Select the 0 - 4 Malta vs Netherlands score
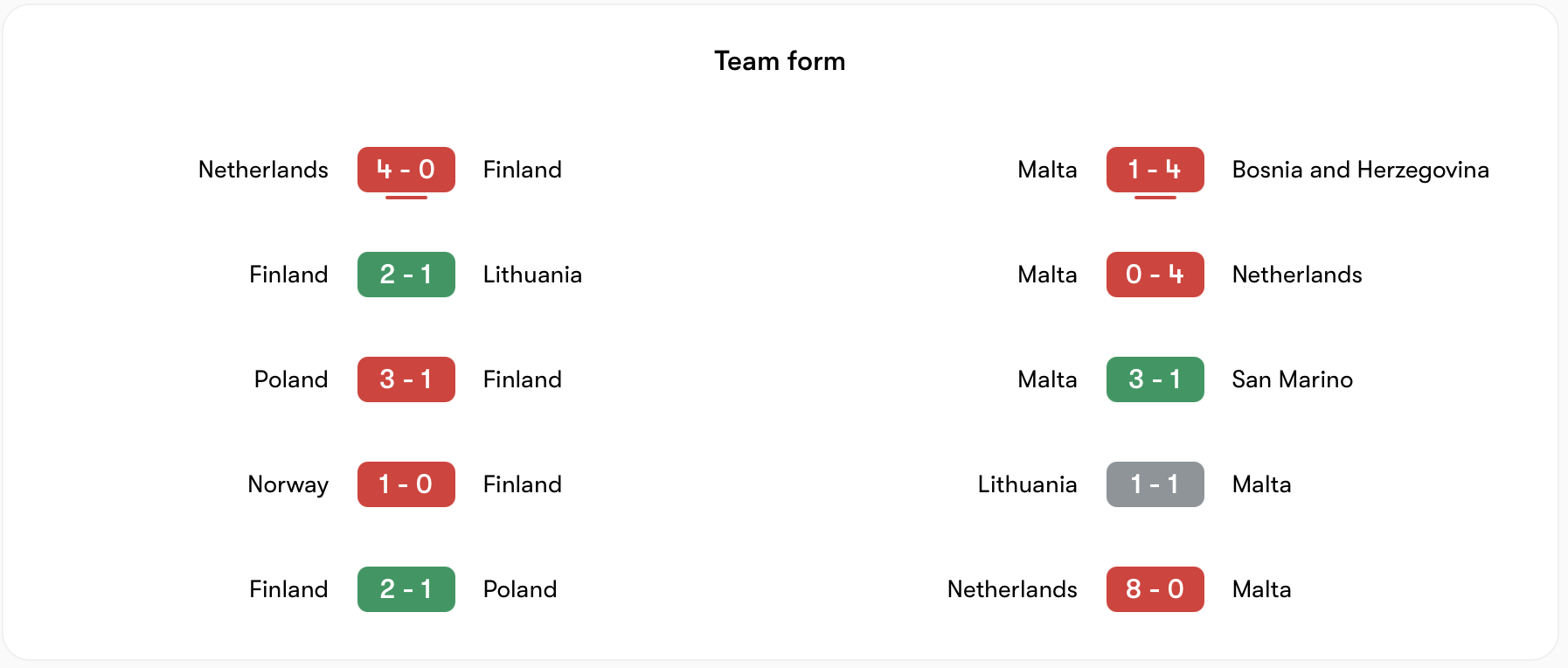Viewport: 1568px width, 668px height. (1155, 275)
